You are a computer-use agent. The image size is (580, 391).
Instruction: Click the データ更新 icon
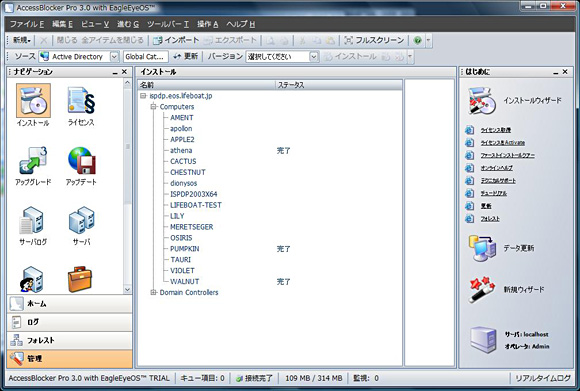[x=482, y=248]
